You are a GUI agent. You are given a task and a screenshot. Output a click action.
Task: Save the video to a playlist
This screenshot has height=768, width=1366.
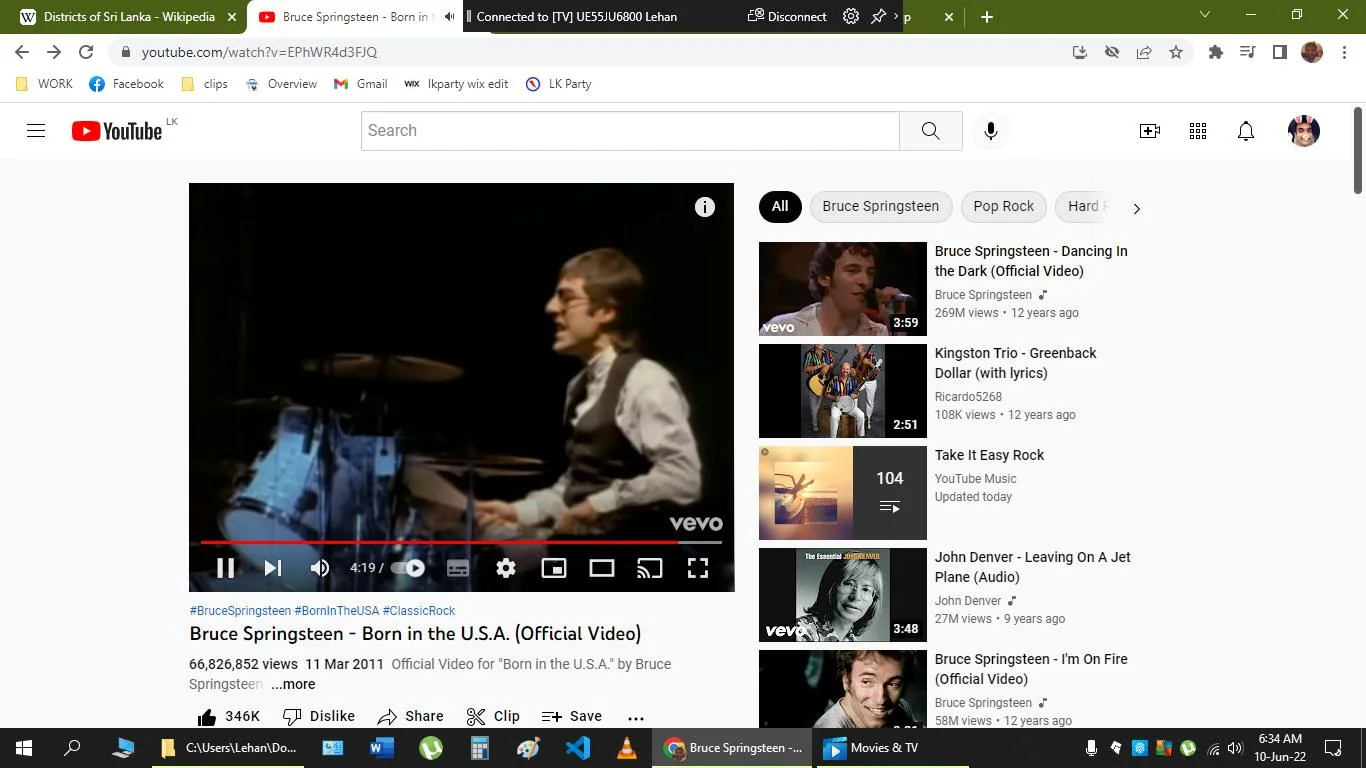[571, 716]
